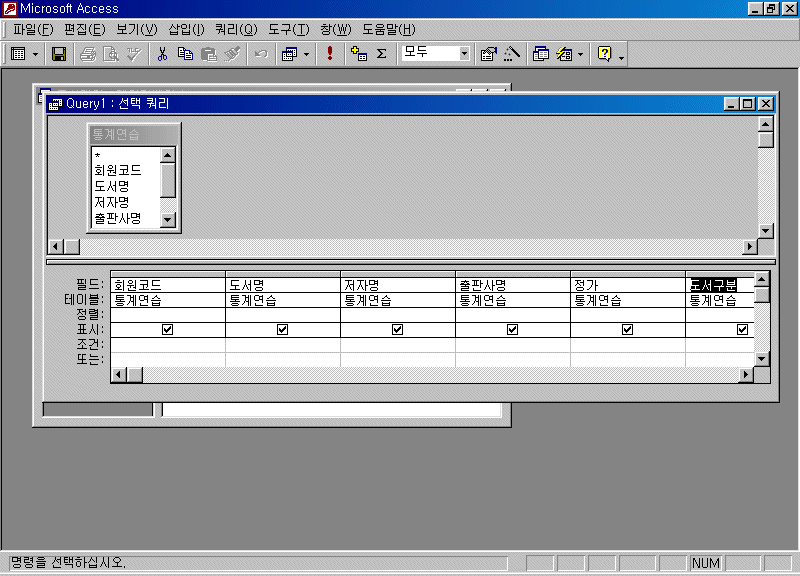Click the Undo arrow icon
The height and width of the screenshot is (576, 800).
point(261,54)
